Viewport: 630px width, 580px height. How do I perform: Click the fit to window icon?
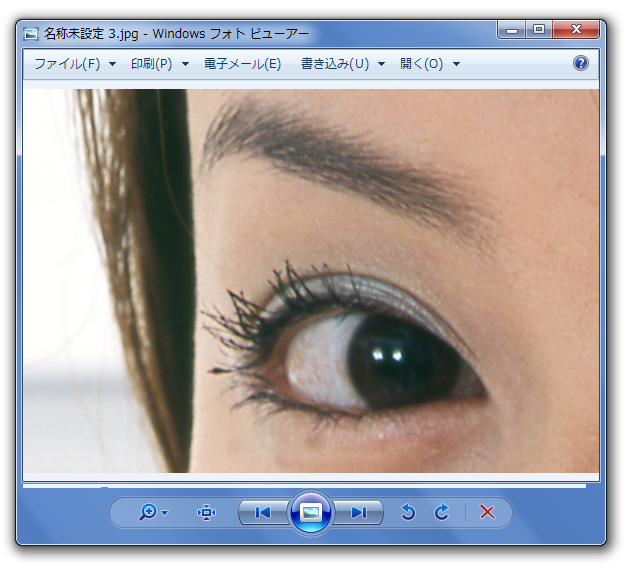click(207, 513)
